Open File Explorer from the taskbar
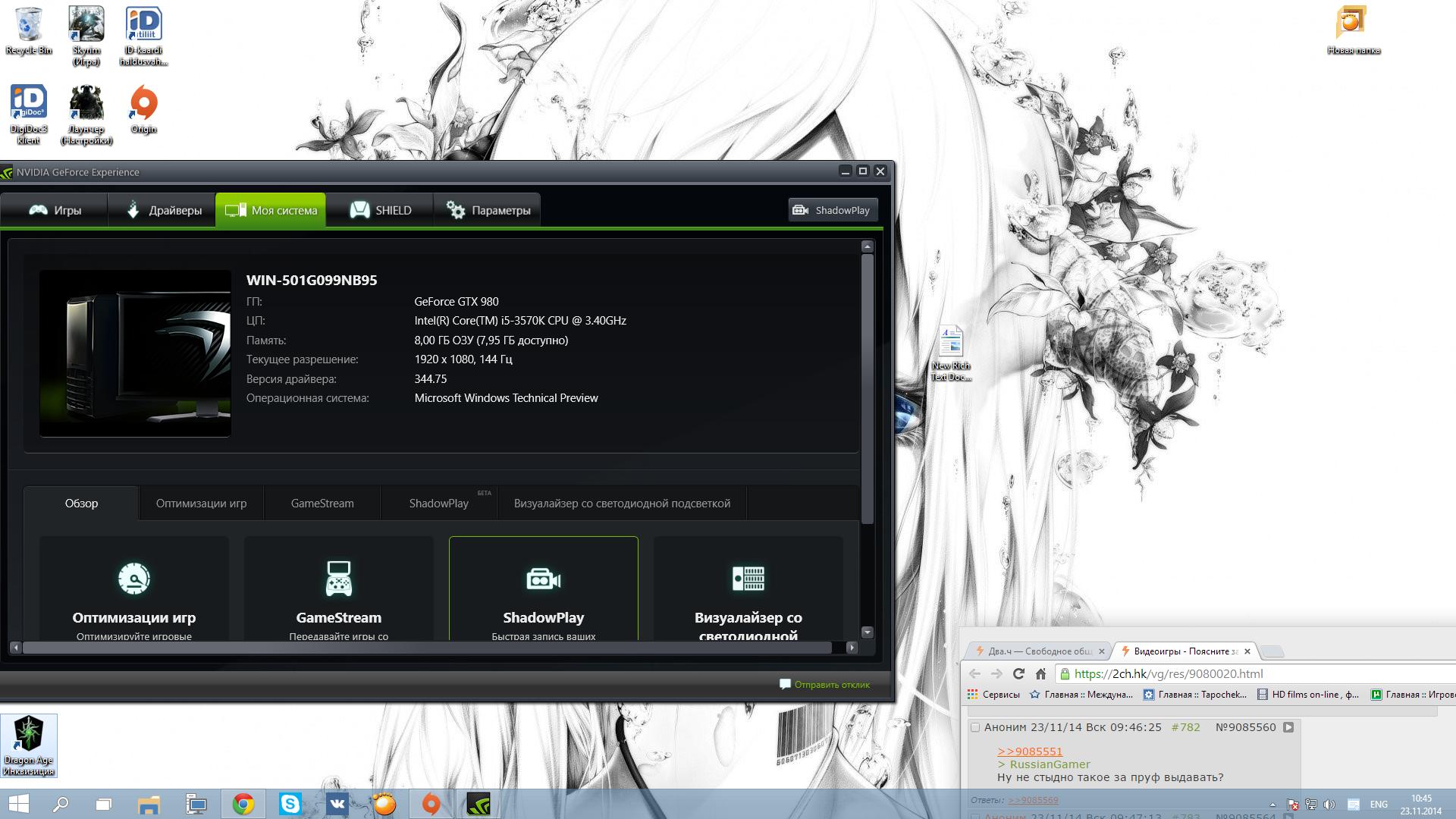This screenshot has height=819, width=1456. tap(149, 804)
